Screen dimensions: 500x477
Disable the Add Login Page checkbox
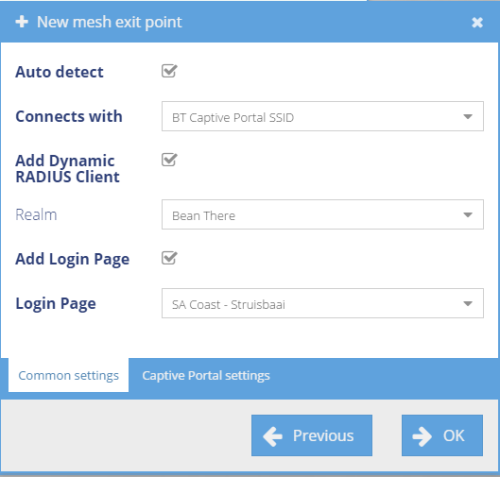point(169,258)
